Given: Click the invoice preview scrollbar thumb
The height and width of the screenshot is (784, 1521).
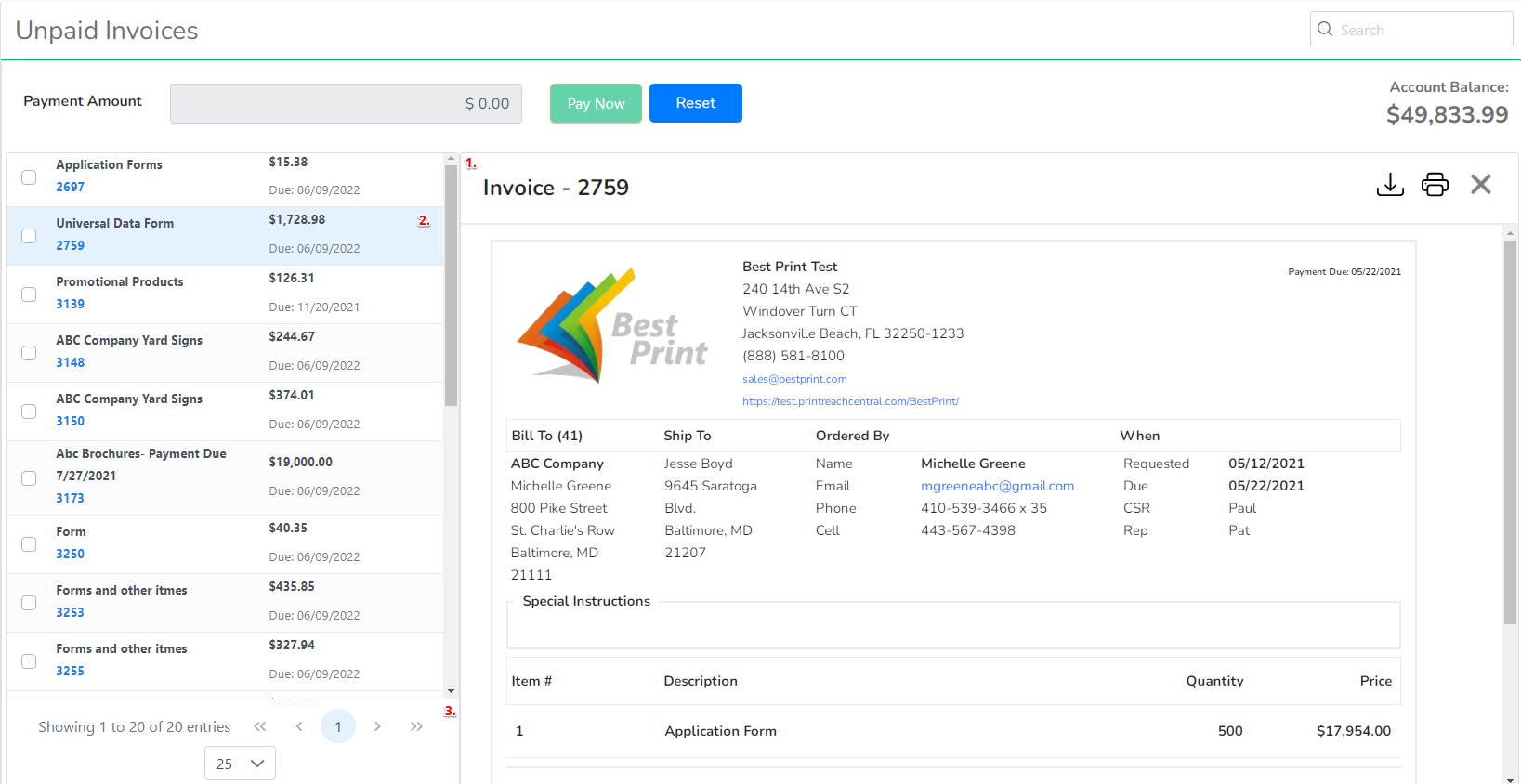Looking at the screenshot, I should click(1510, 432).
